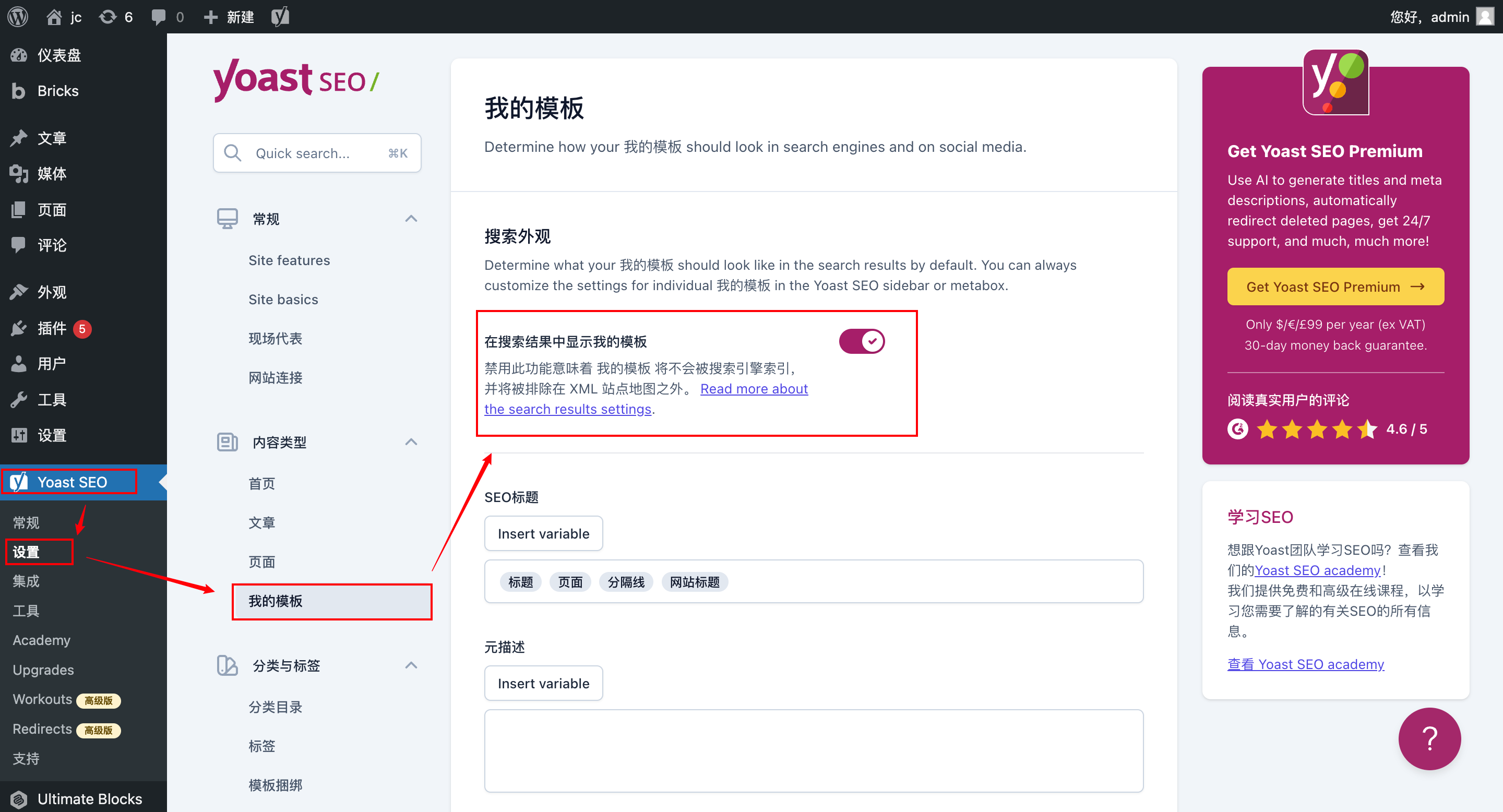Open 模板捆绑 taxonomy settings

275,785
